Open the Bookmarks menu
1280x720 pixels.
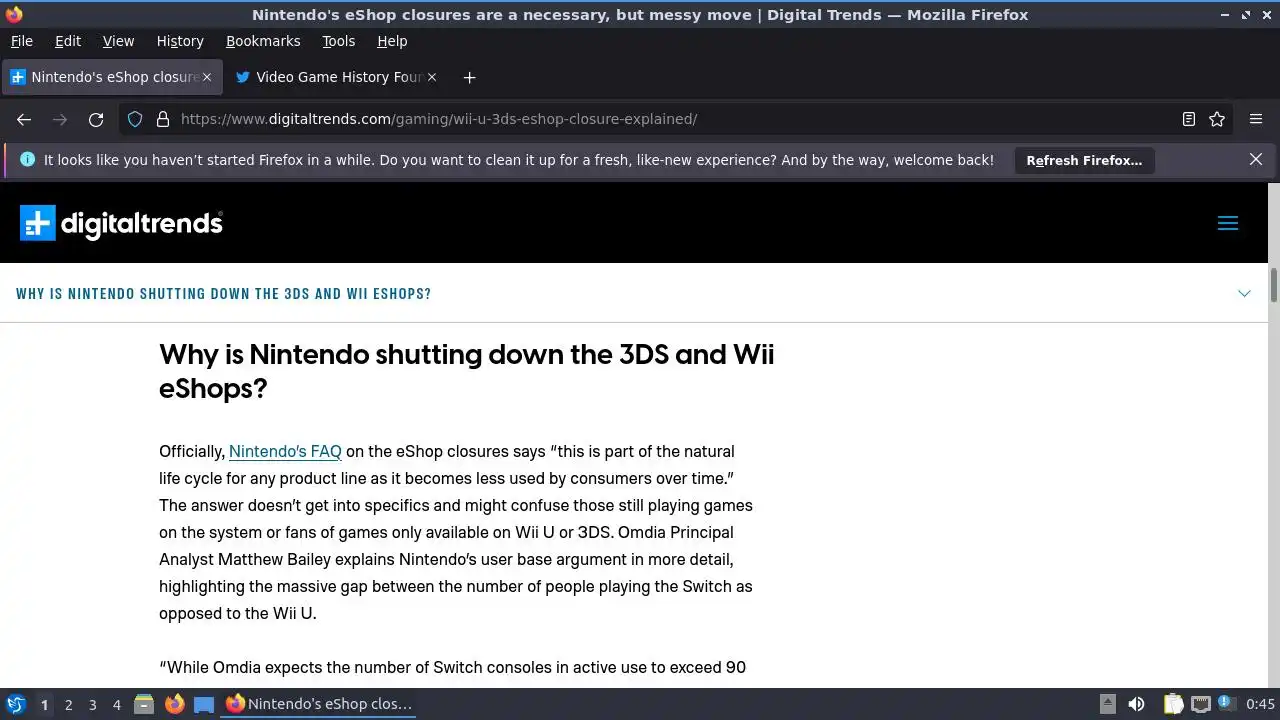(x=263, y=41)
